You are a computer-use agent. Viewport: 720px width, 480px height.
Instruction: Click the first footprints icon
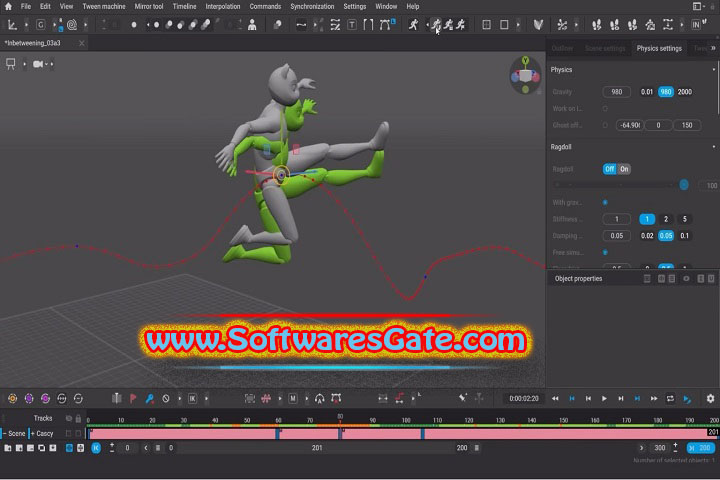point(596,25)
